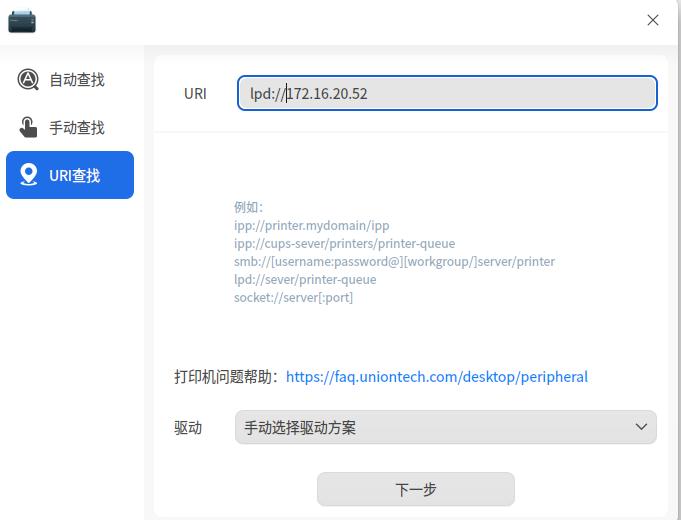Click into the URI input field
The image size is (681, 520).
coord(447,93)
